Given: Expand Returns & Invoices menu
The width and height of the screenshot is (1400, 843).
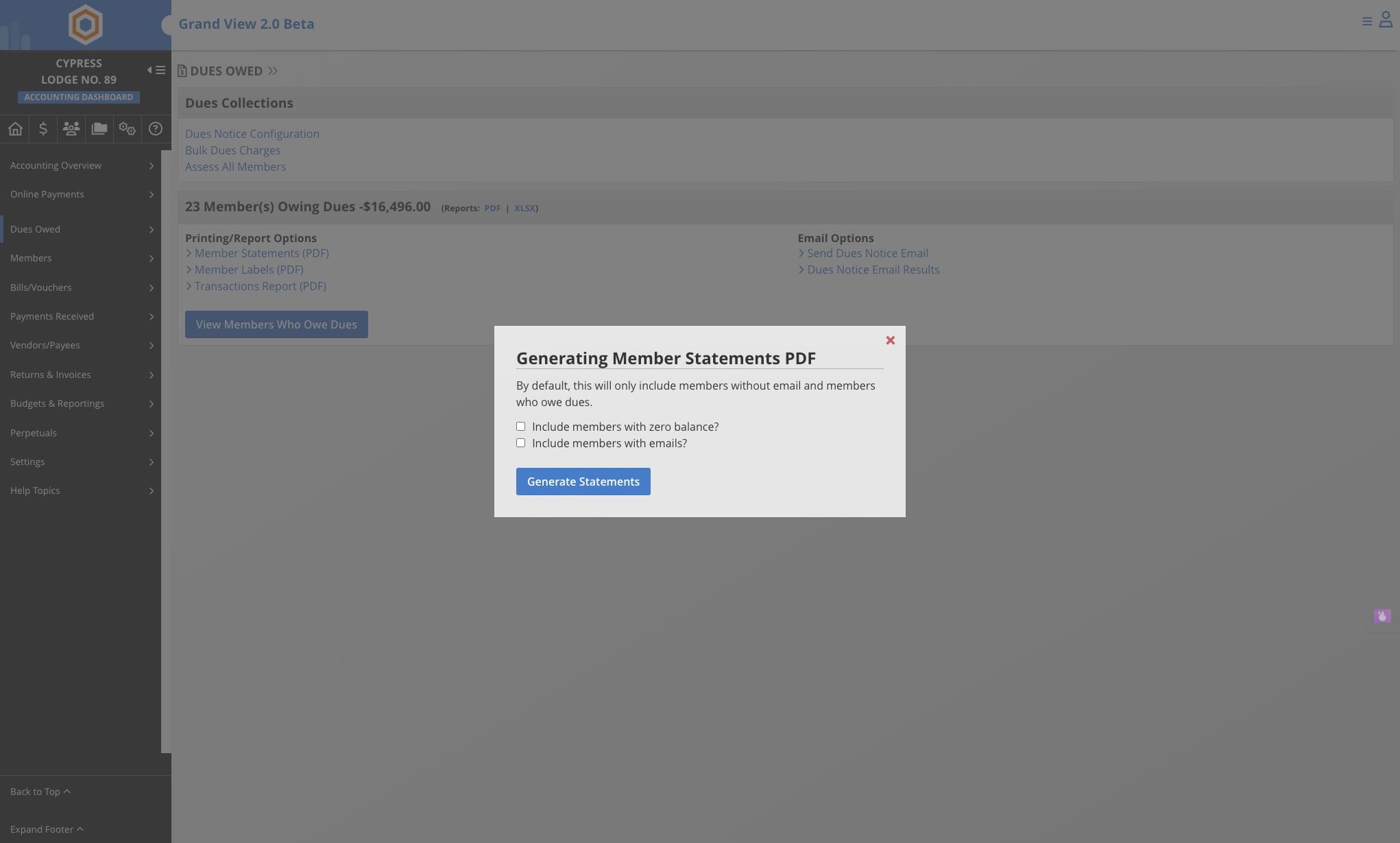Looking at the screenshot, I should point(81,375).
